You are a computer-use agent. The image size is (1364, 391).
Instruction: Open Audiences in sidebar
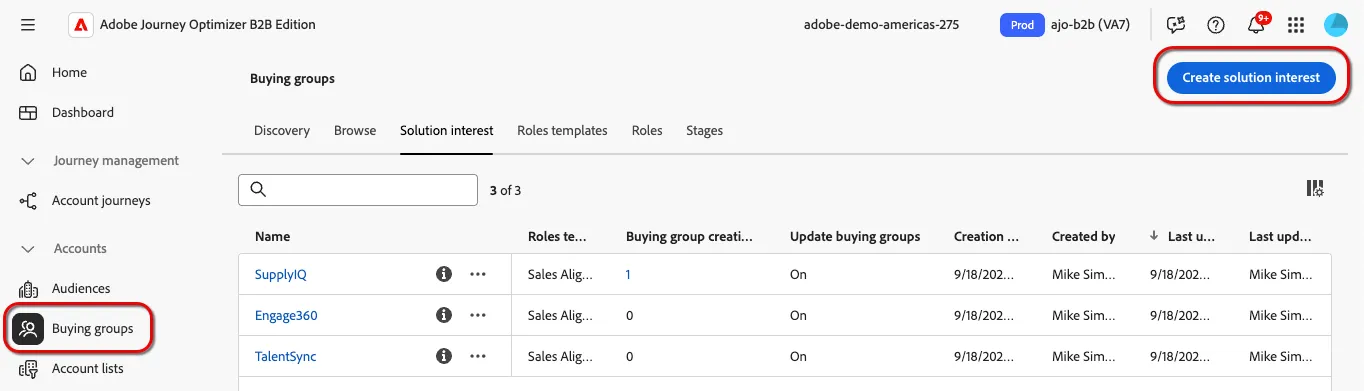click(81, 289)
